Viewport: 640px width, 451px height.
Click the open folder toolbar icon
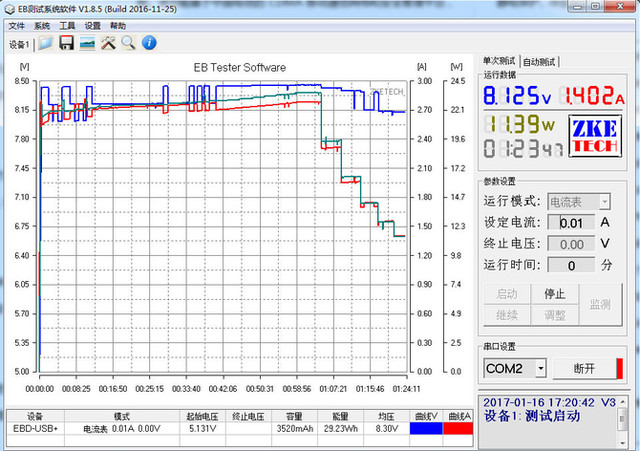coord(45,43)
